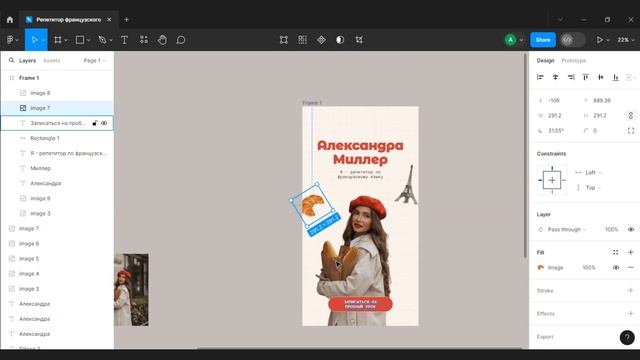Click the Create component icon
Screen dimensions: 640x360
tap(302, 40)
